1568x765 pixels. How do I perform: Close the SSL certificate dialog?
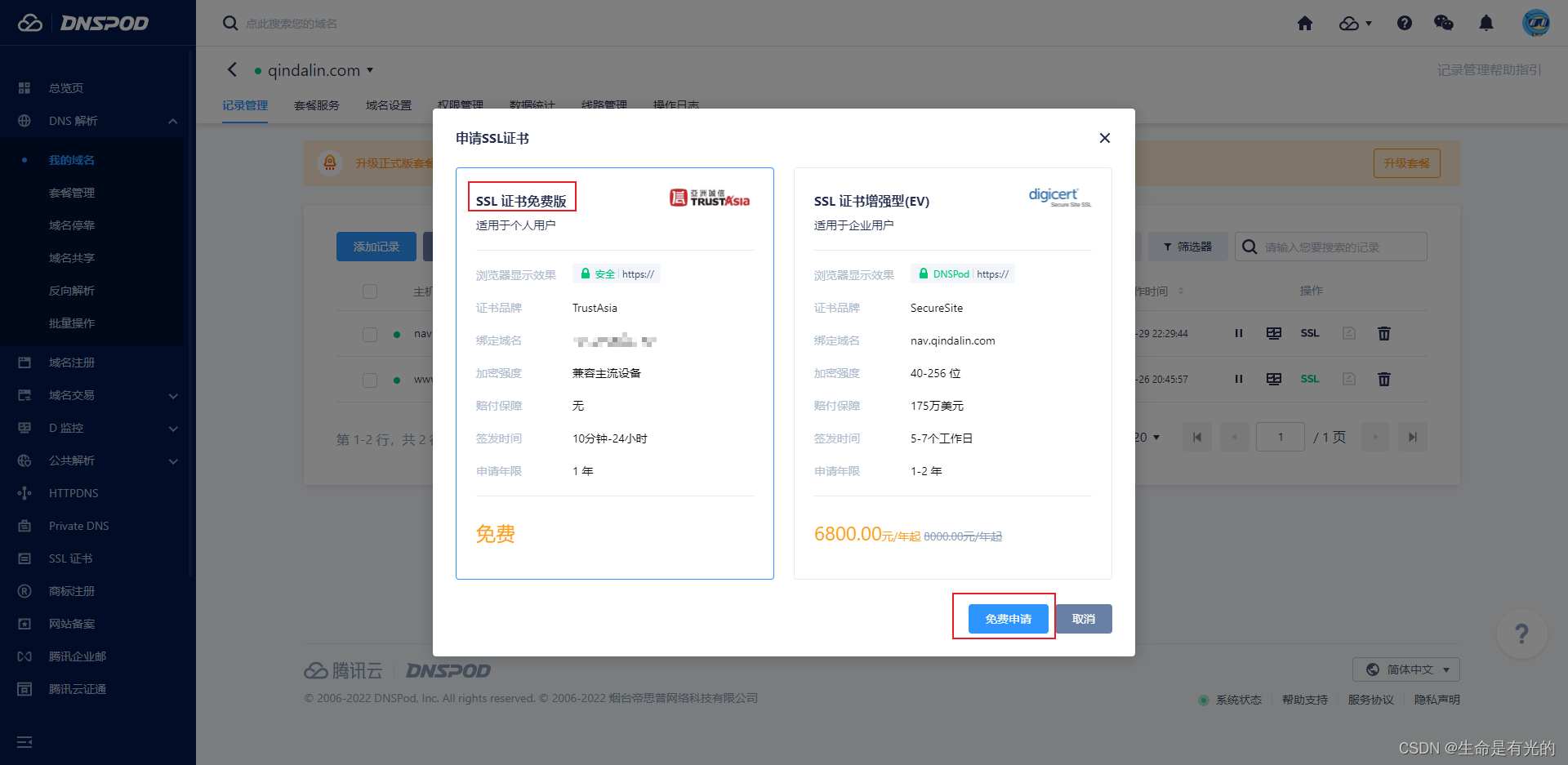point(1105,138)
